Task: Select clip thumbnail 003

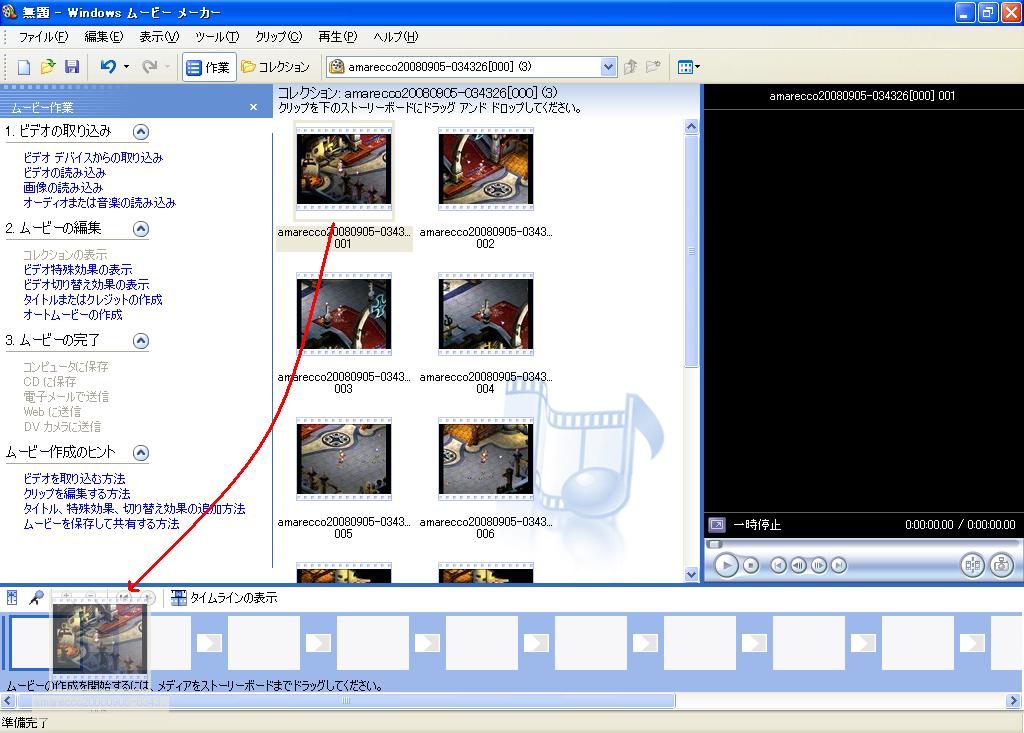Action: coord(344,314)
